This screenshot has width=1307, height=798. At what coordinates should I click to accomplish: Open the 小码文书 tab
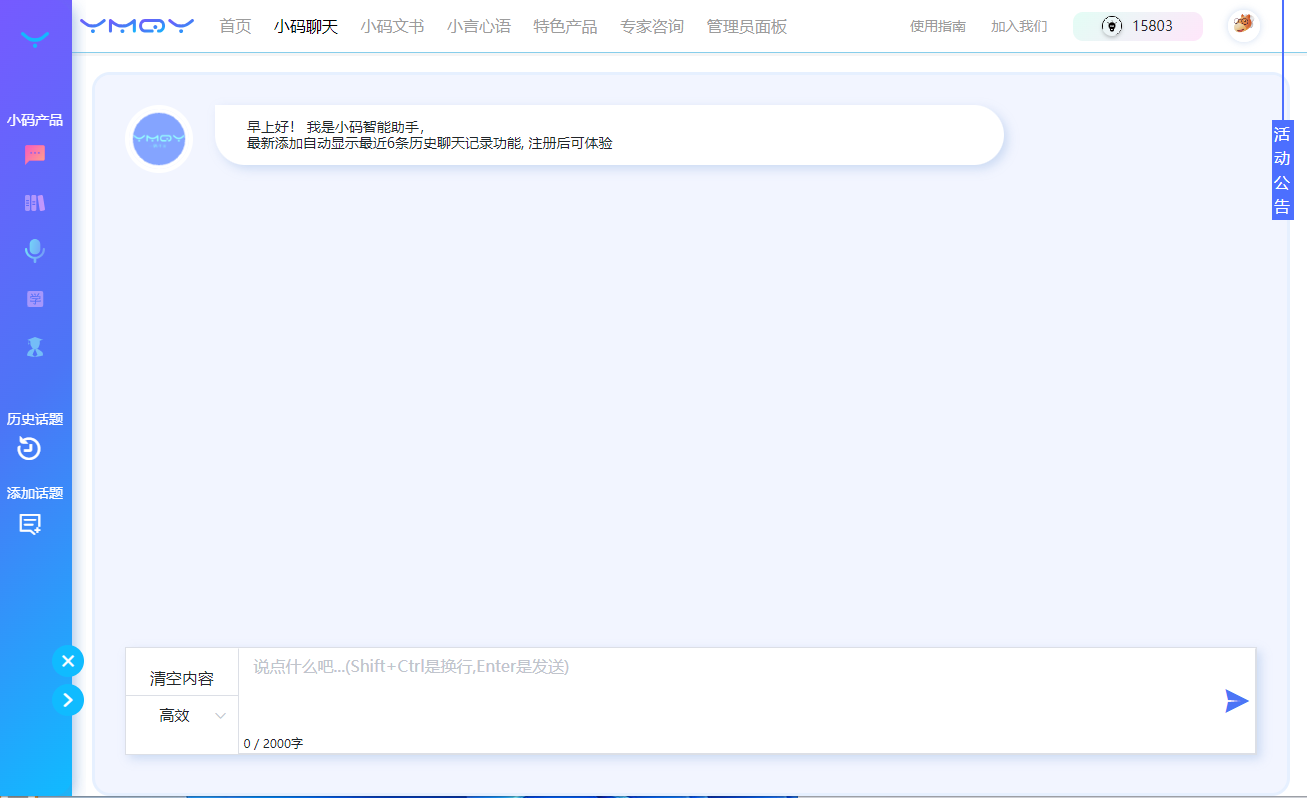click(x=392, y=26)
